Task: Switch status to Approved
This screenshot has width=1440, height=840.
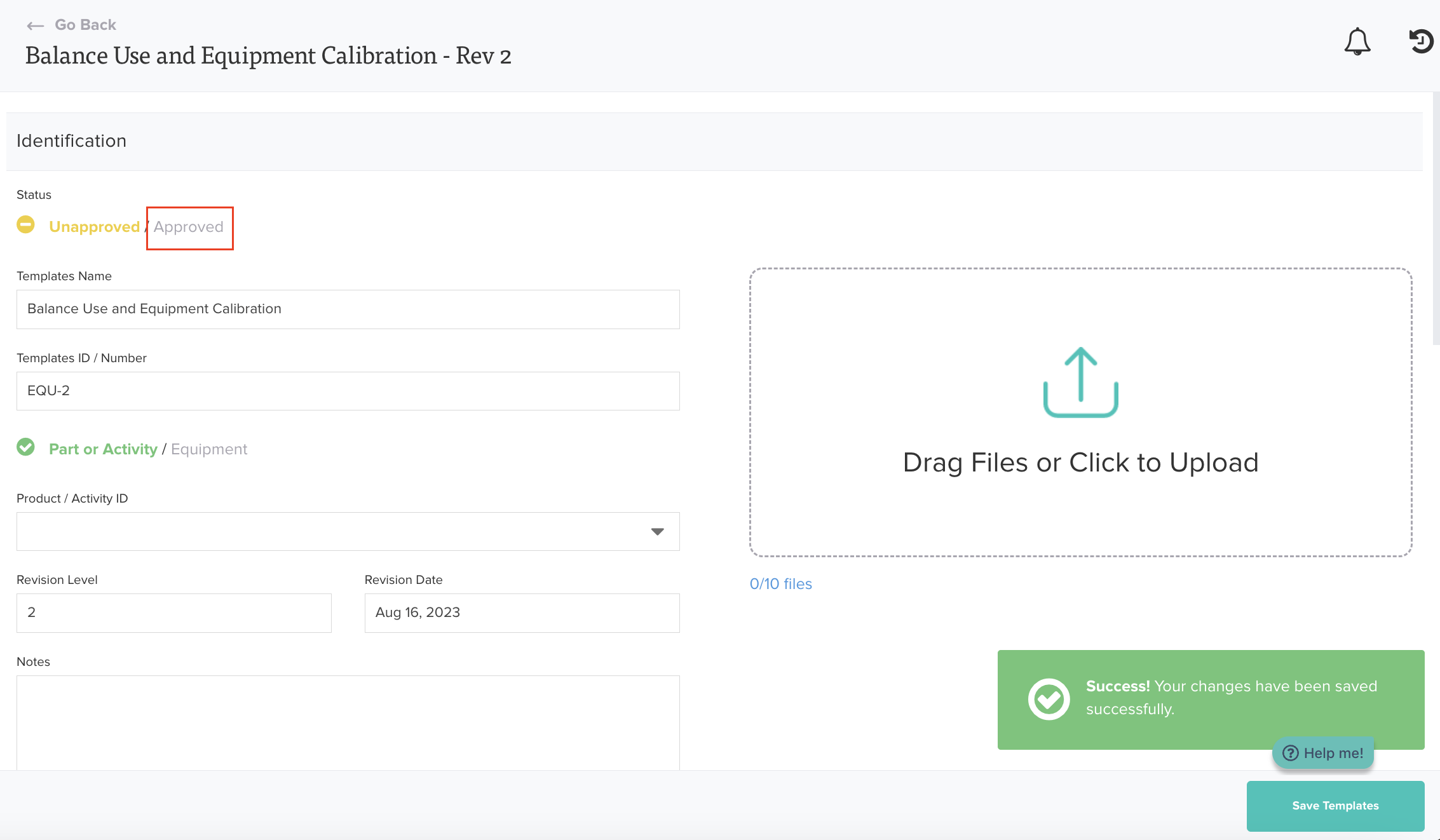Action: click(x=189, y=227)
